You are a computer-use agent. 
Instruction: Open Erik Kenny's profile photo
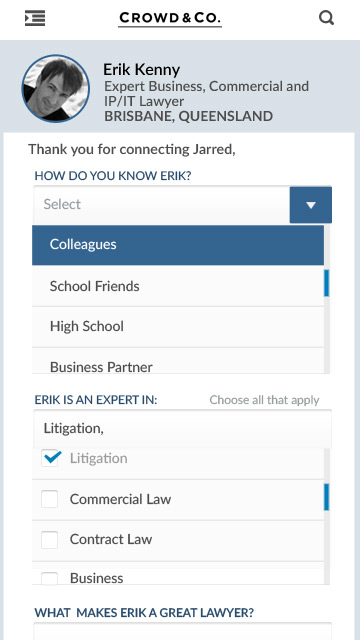[56, 89]
